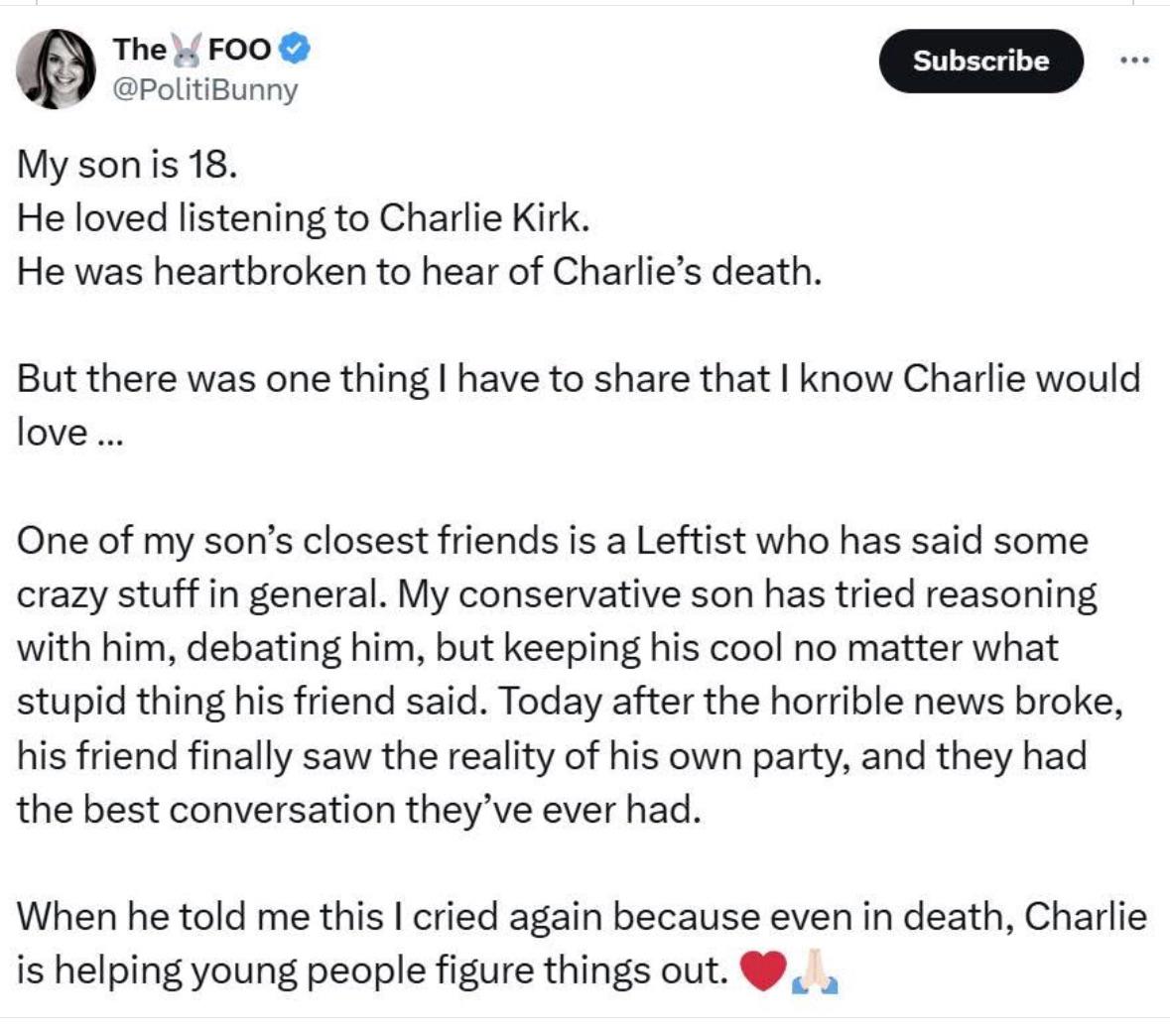This screenshot has width=1170, height=1036.
Task: Click the line "the best conversation they've ever had."
Action: (x=359, y=811)
